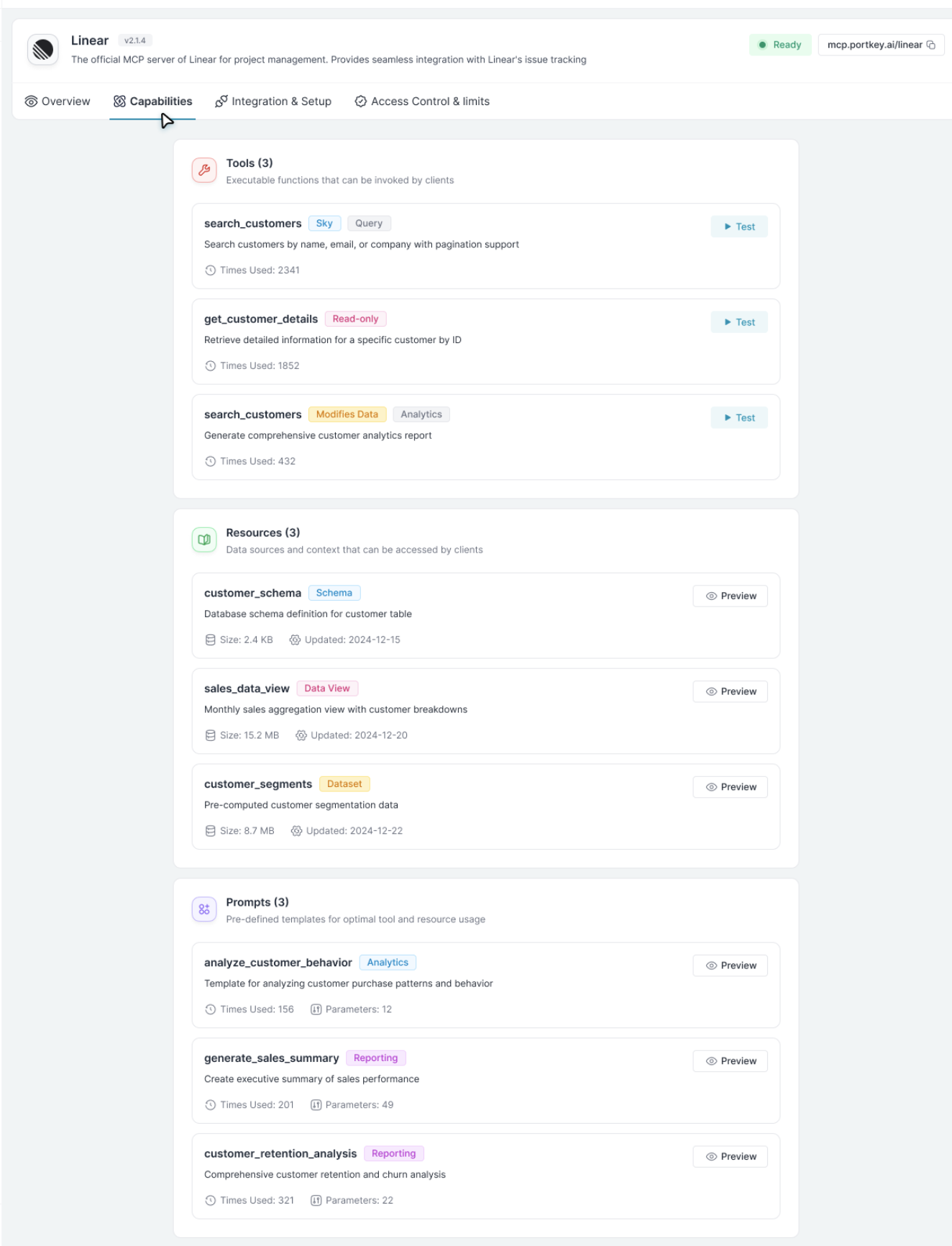Toggle the Ready status indicator
Image resolution: width=952 pixels, height=1246 pixels.
[x=780, y=44]
